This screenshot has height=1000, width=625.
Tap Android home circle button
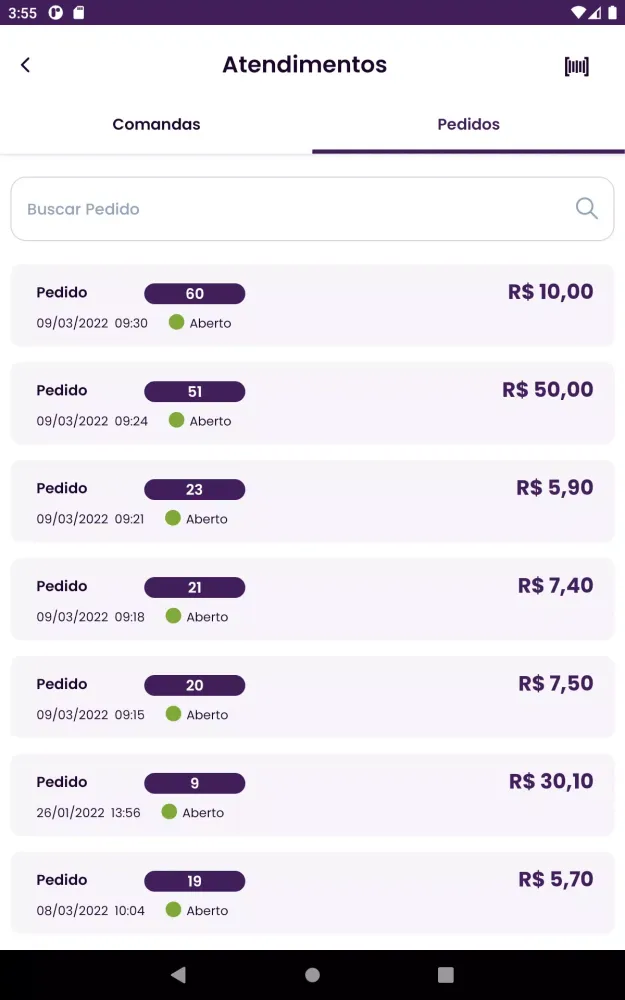[312, 974]
